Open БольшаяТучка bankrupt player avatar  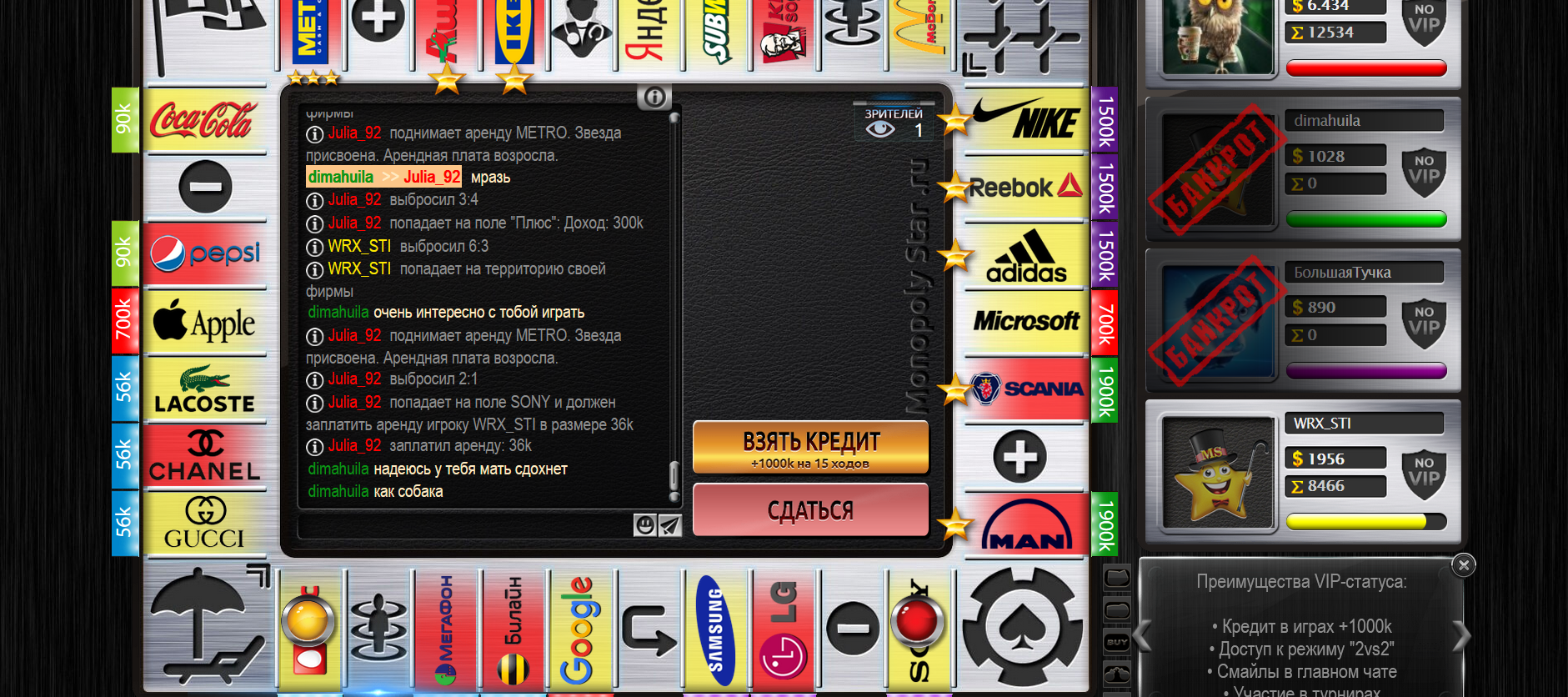(x=1218, y=321)
